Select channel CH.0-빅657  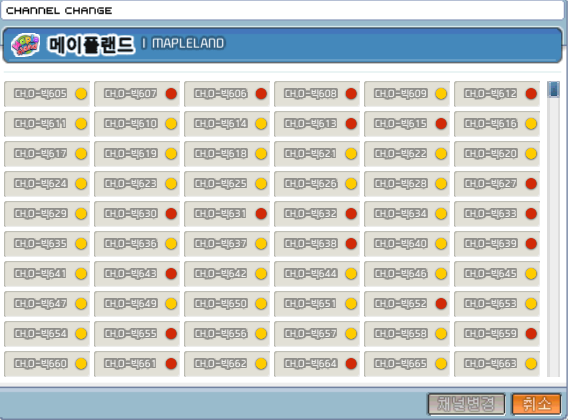pos(317,334)
